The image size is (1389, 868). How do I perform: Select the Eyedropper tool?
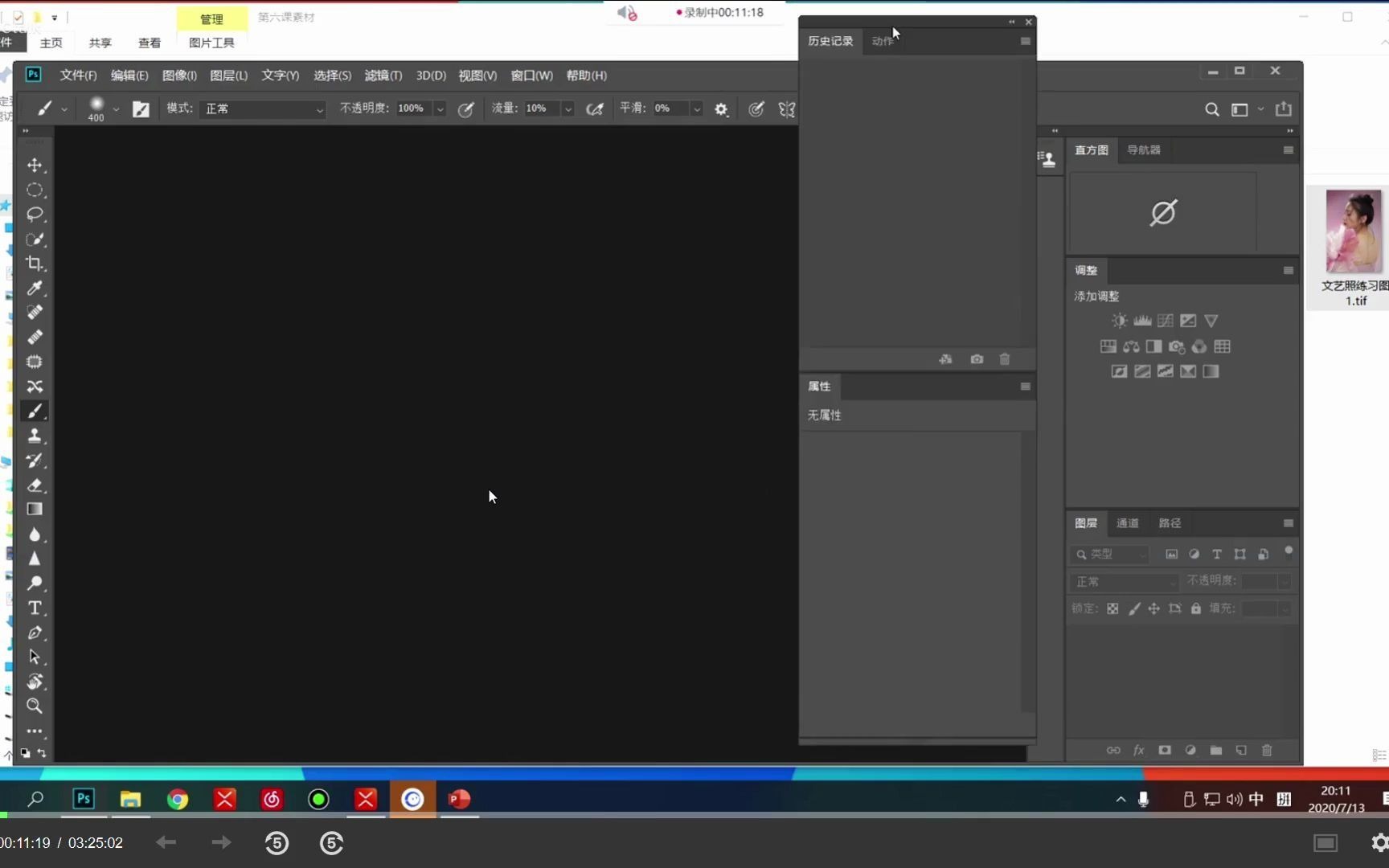[35, 289]
